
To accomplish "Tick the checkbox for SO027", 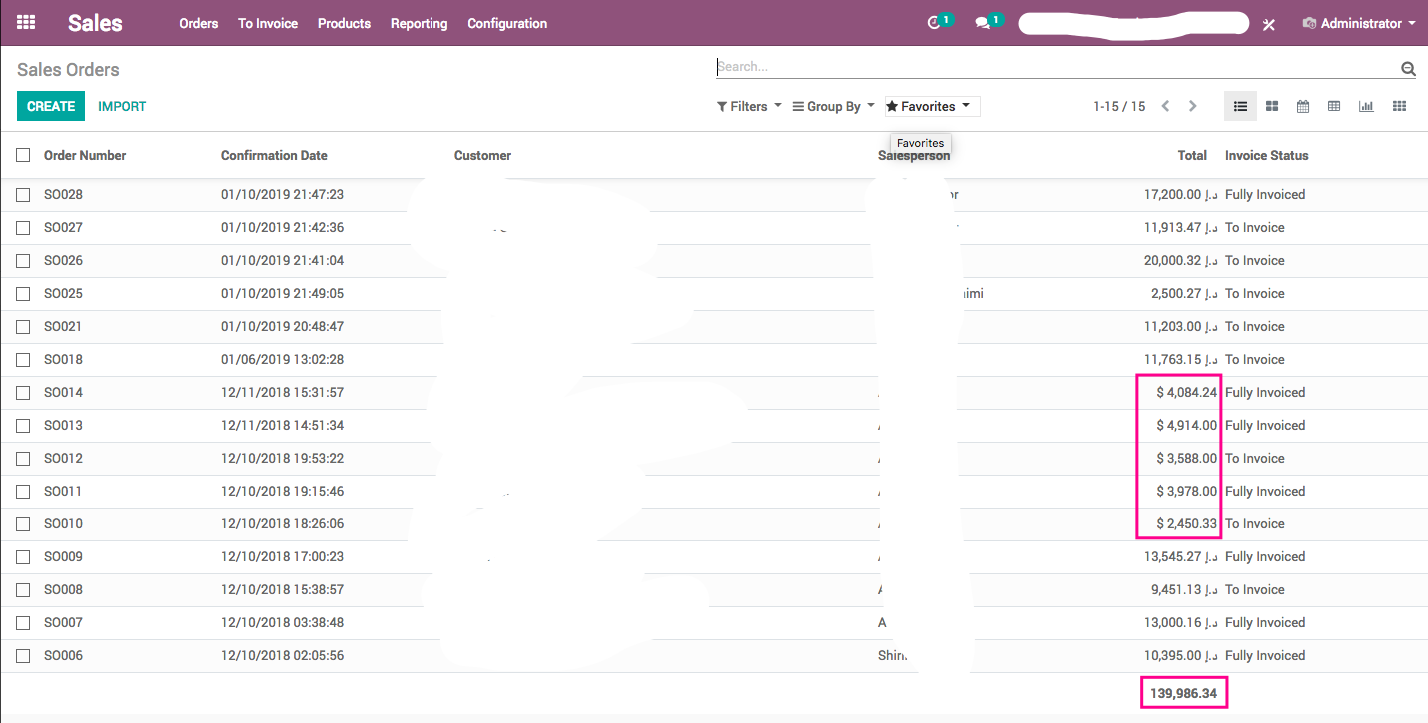I will pos(23,228).
